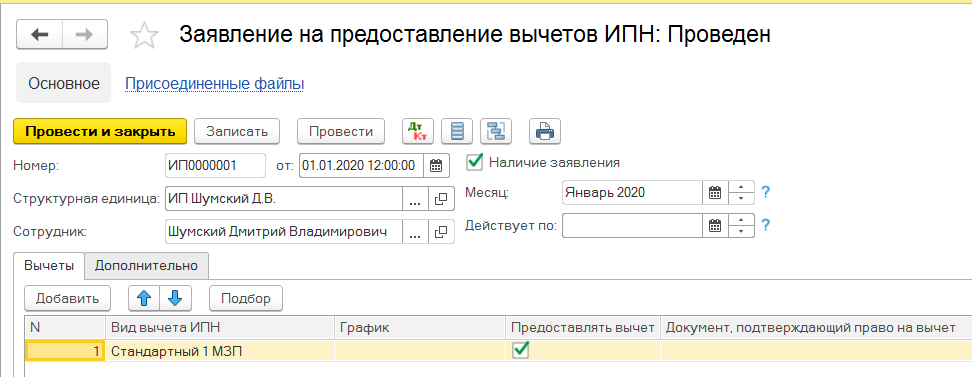Open the document structure icon
Screen dimensions: 972x377
pyautogui.click(x=496, y=131)
